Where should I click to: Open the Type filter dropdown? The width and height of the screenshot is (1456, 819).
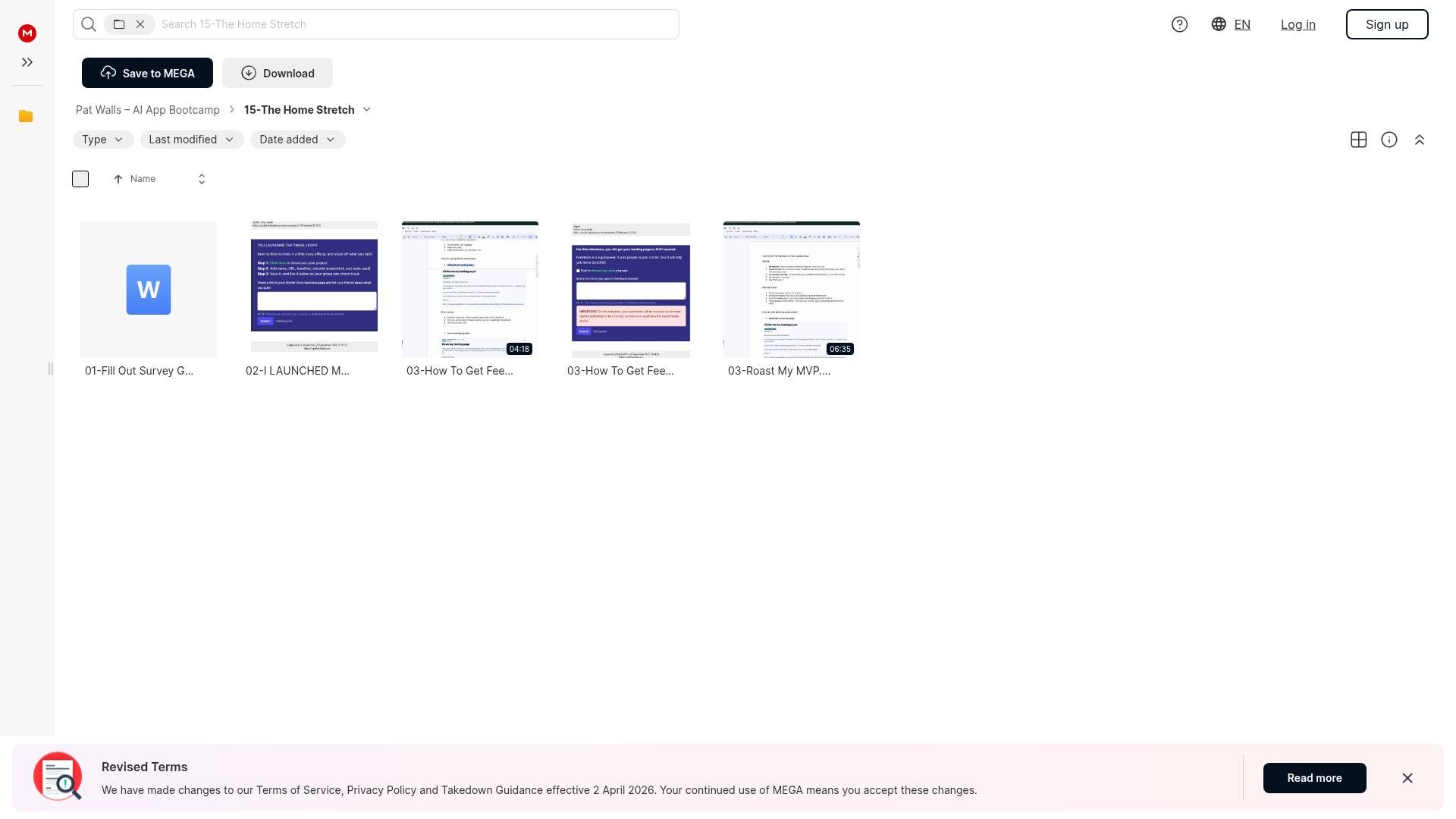[103, 140]
